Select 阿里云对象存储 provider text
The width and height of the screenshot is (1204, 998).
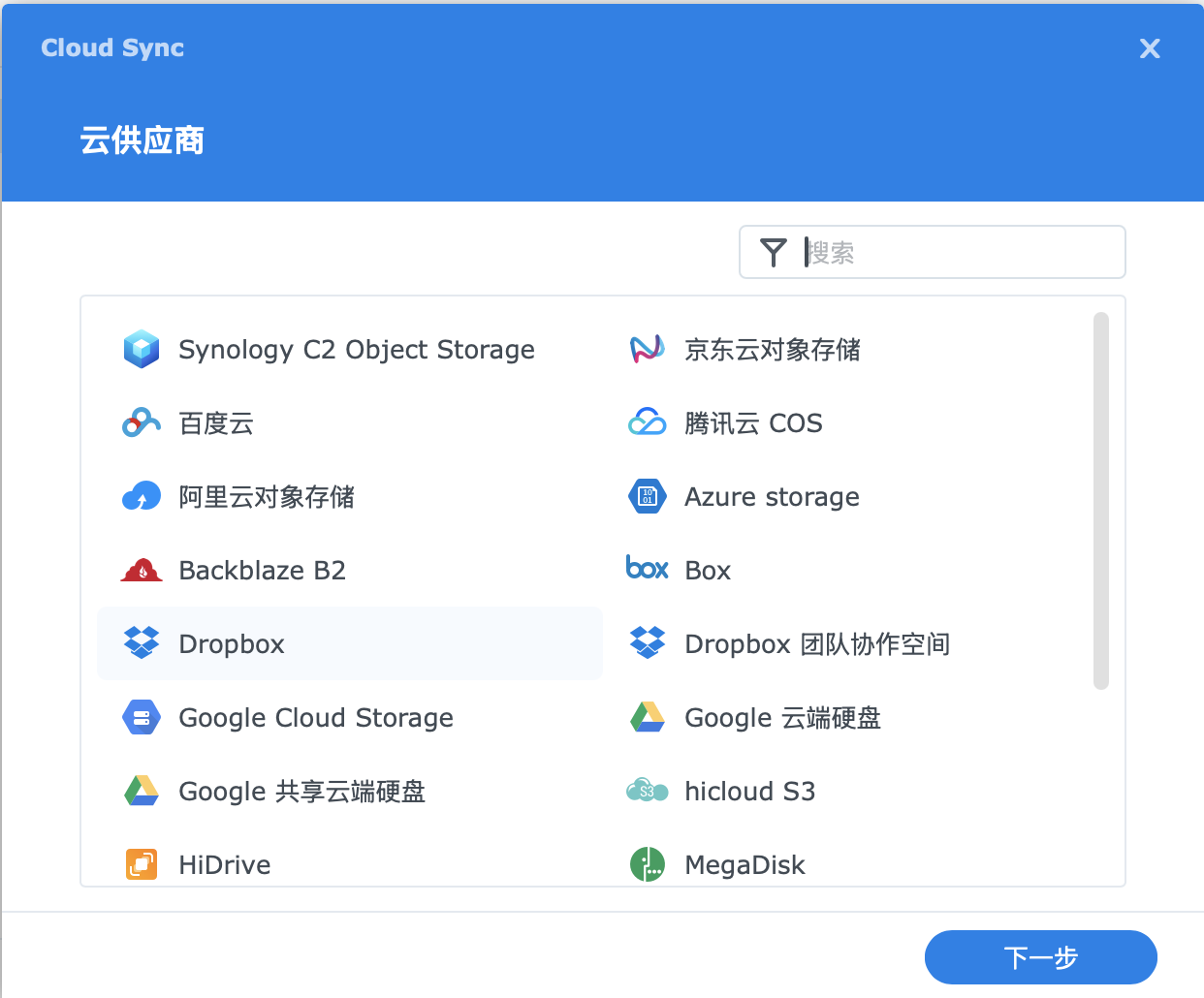click(x=267, y=497)
